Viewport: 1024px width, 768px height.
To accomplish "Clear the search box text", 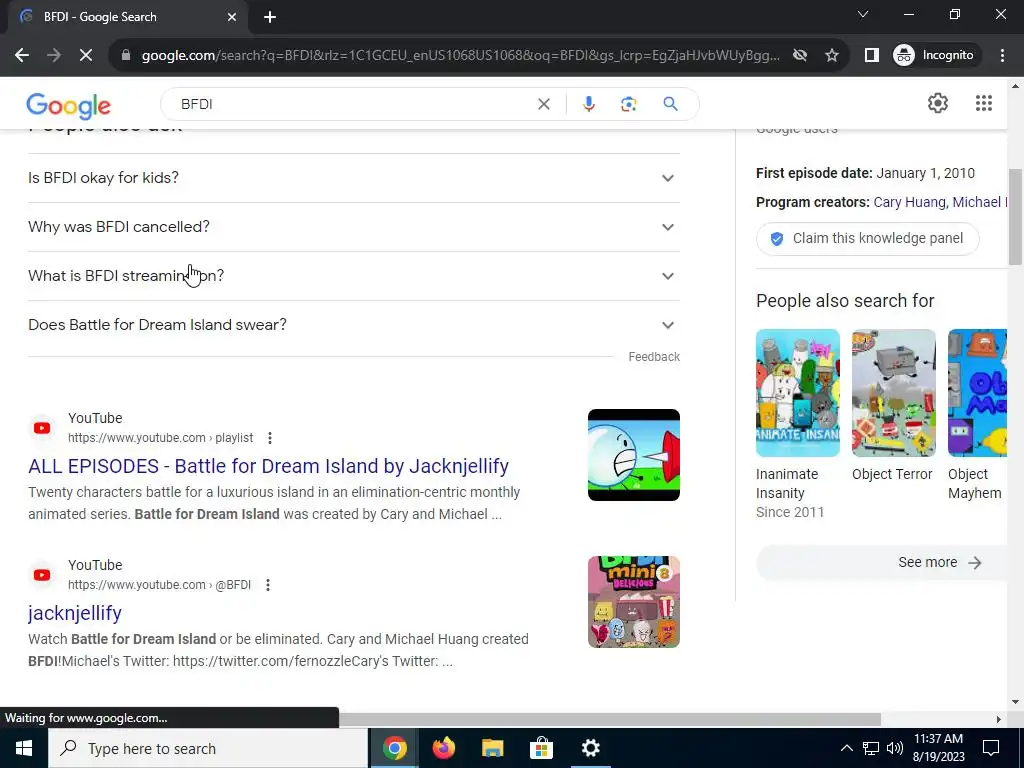I will (x=543, y=104).
